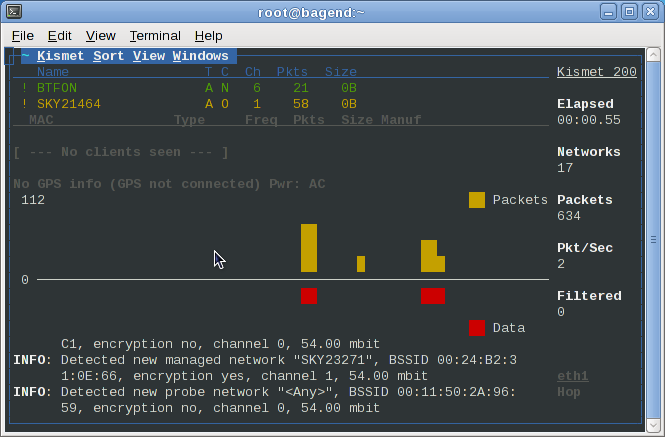Click the Filtered label
This screenshot has width=665, height=437.
(x=589, y=296)
